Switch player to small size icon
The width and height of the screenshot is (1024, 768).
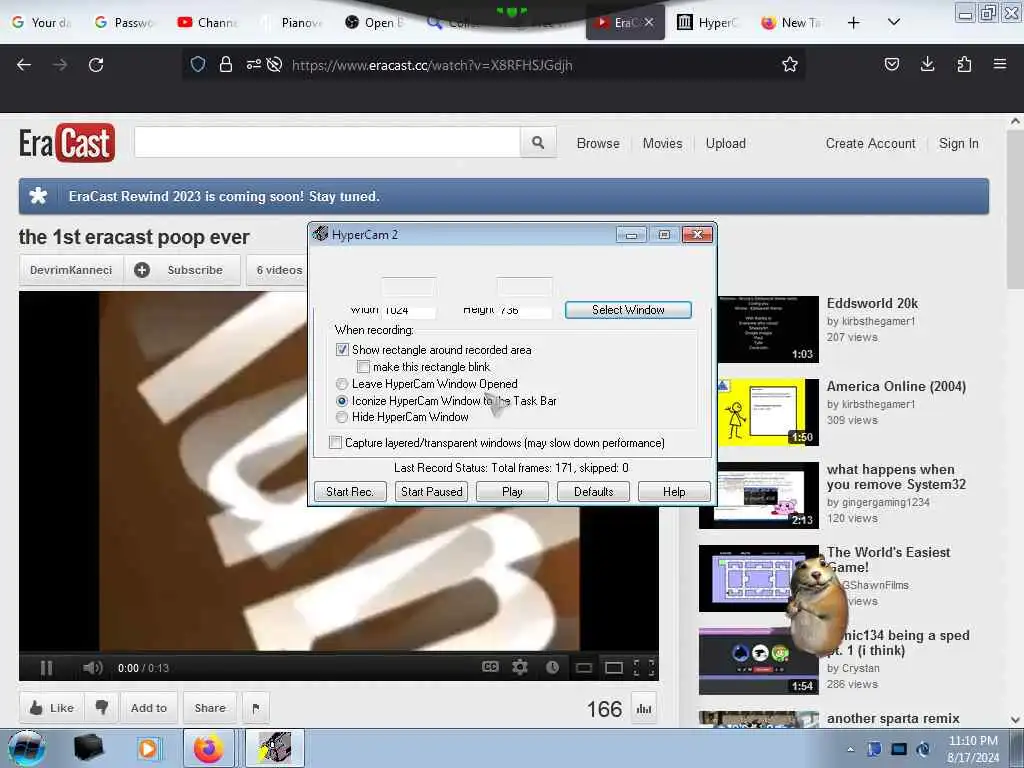[x=584, y=667]
